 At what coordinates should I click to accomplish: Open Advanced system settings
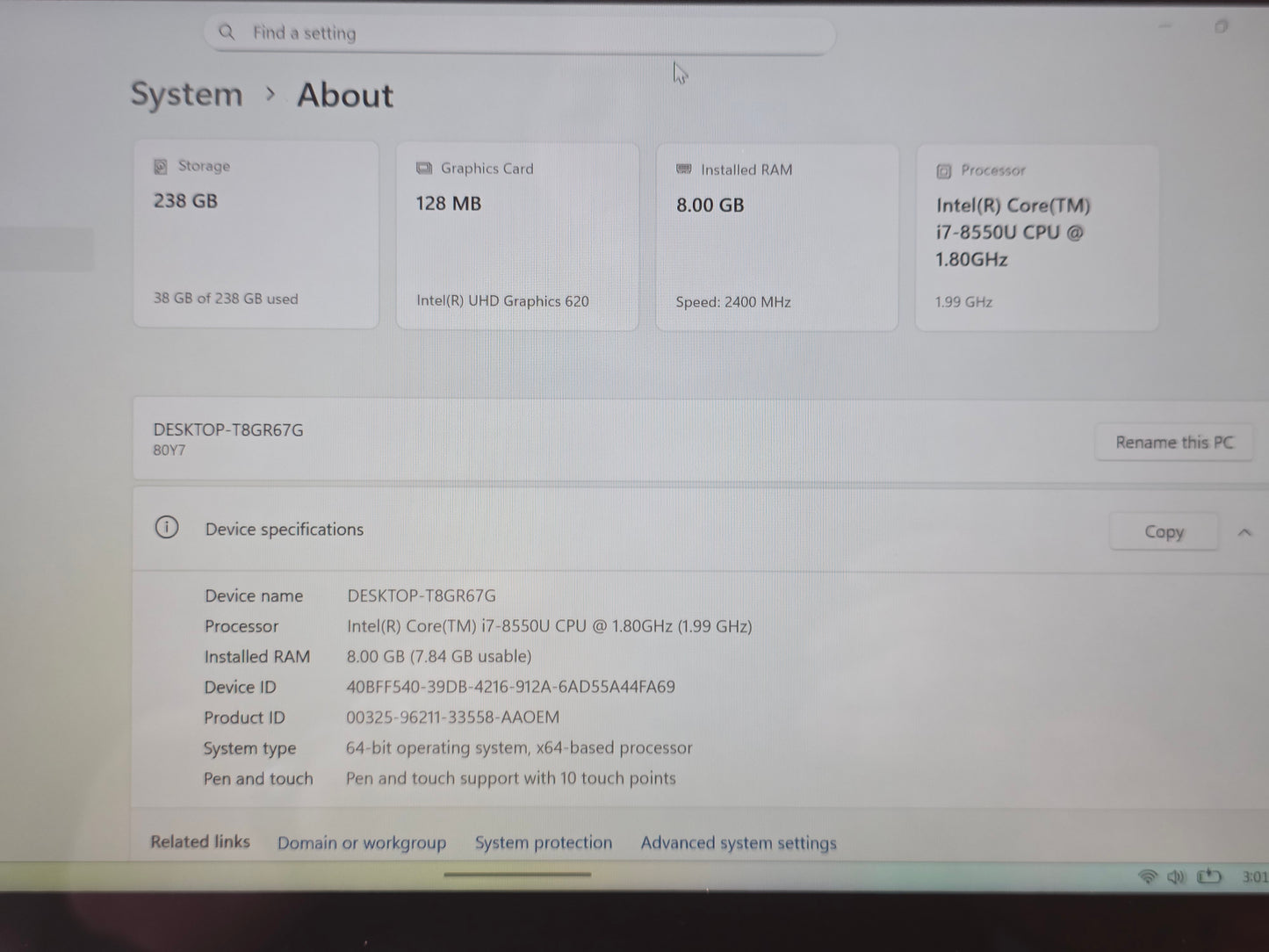pyautogui.click(x=738, y=842)
